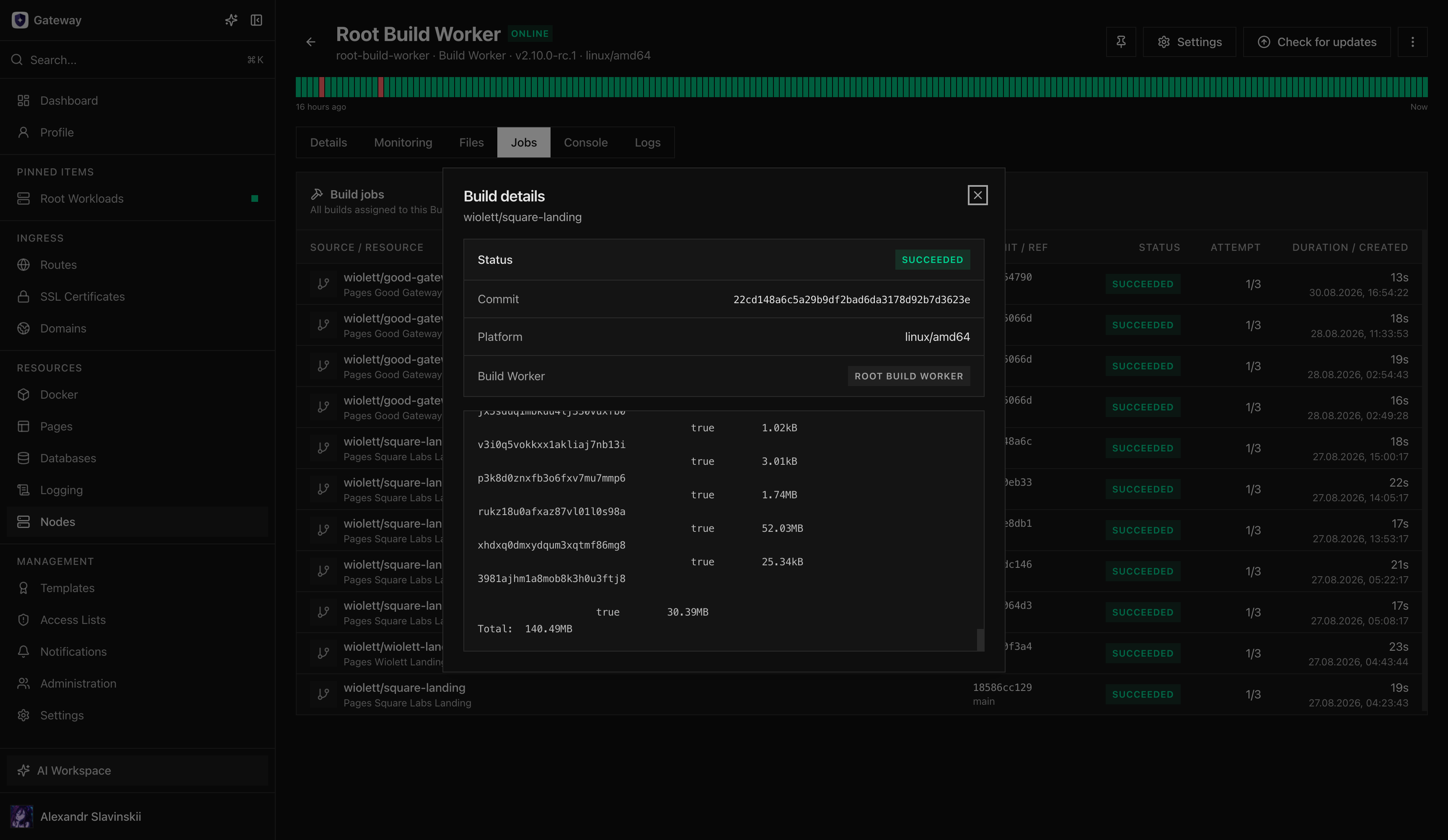Open pinned Root Workloads item

137,198
